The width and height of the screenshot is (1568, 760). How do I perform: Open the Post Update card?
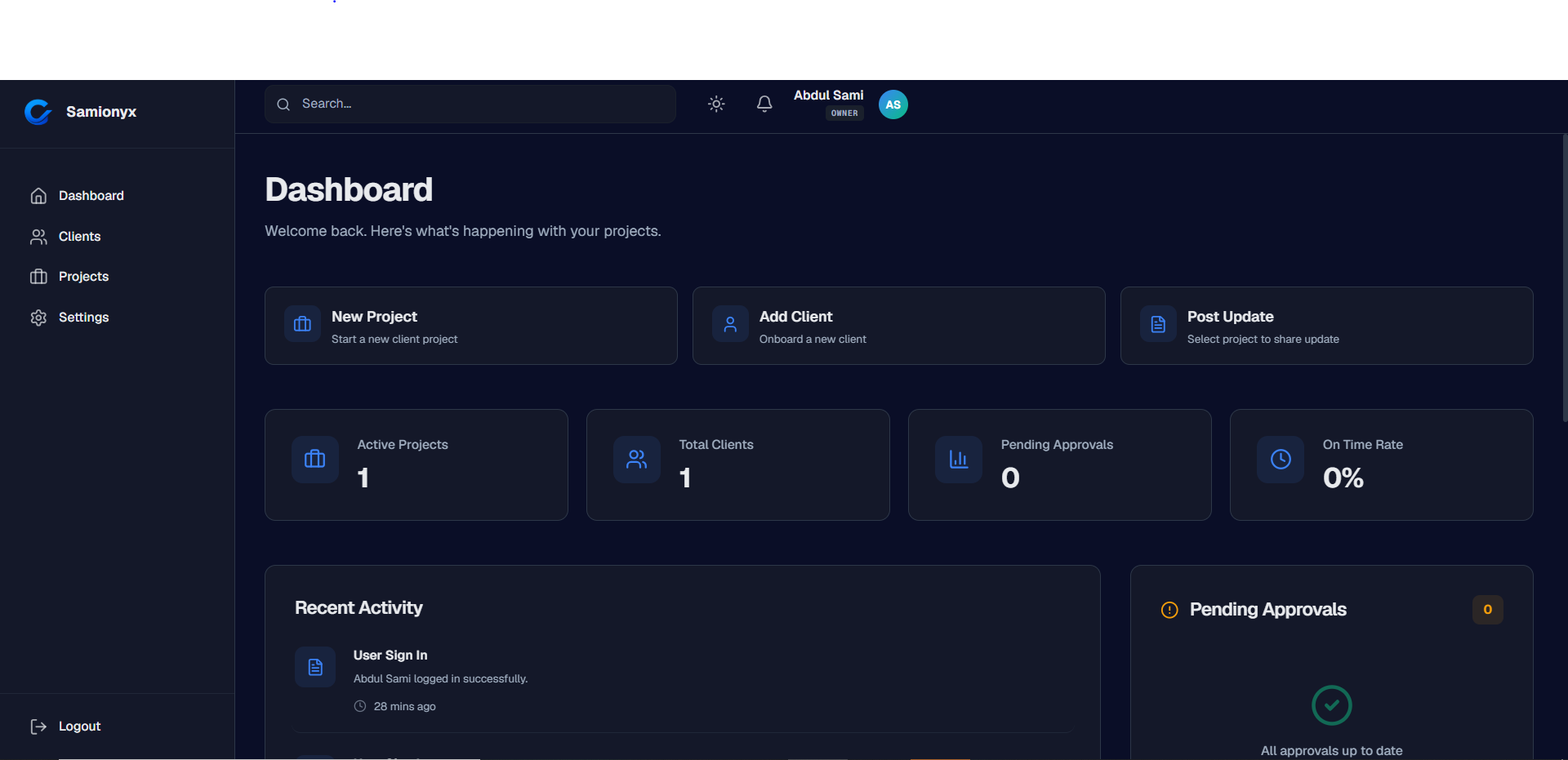[1327, 326]
